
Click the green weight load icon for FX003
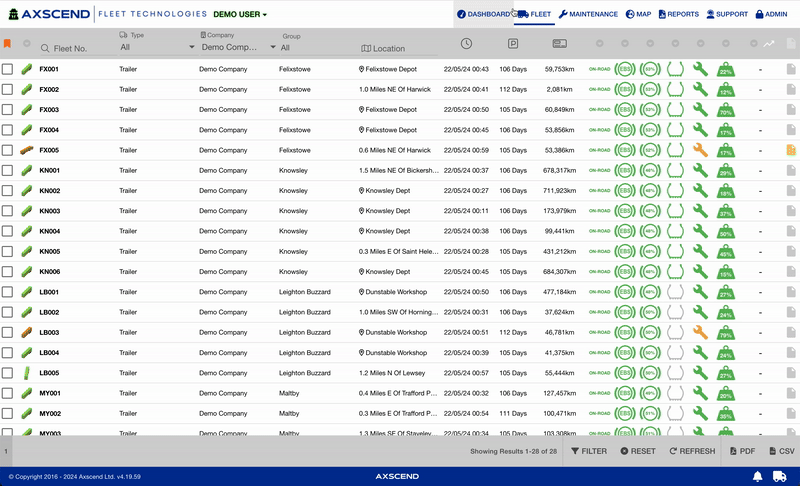(726, 110)
